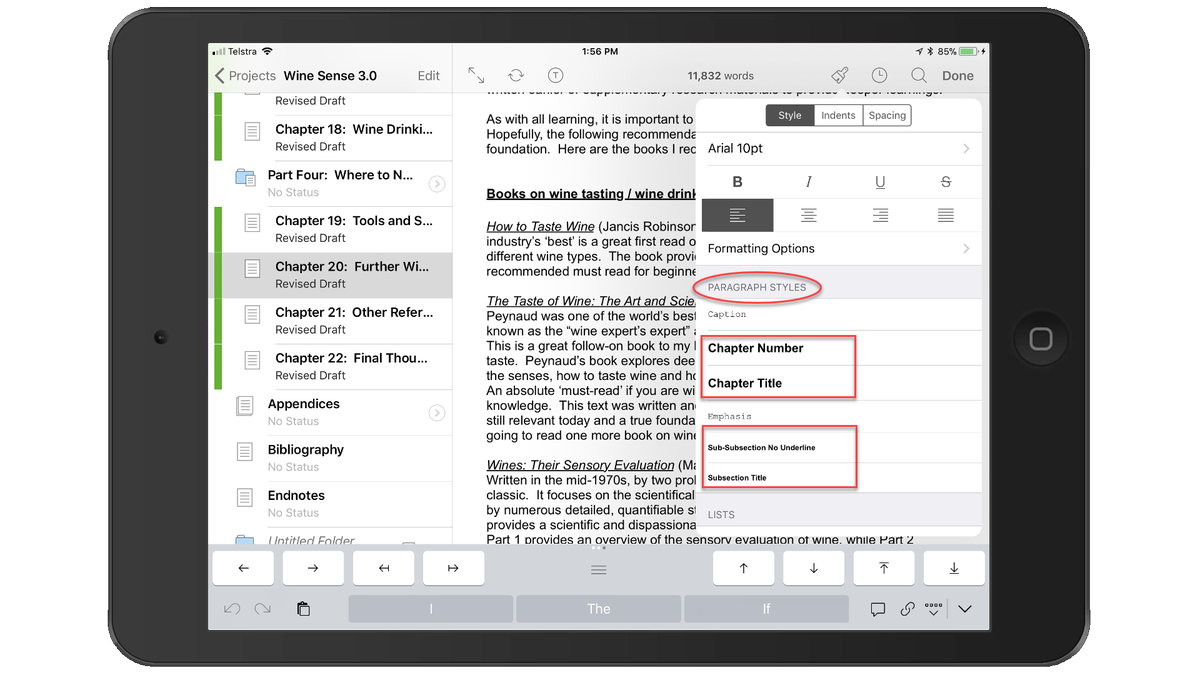Hide keyboard with down chevron
Screen dimensions: 1200x675
(965, 609)
